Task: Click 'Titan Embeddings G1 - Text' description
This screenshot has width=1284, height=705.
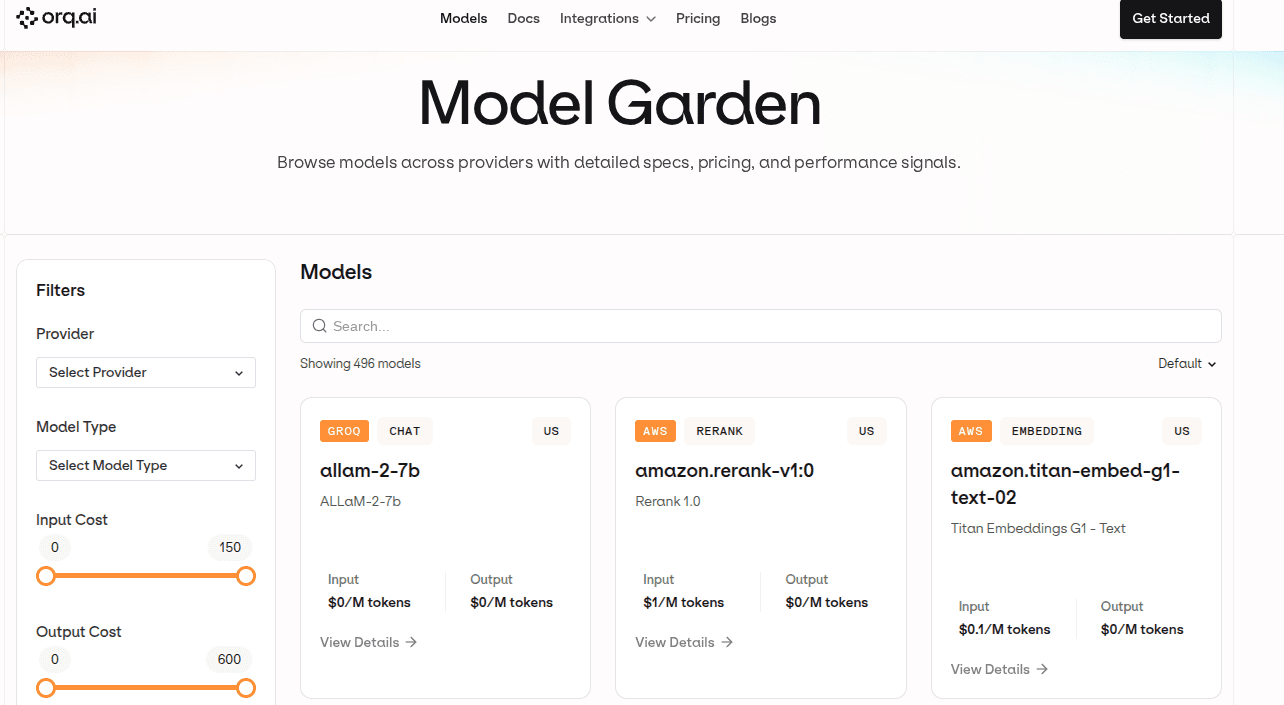Action: pos(1038,528)
